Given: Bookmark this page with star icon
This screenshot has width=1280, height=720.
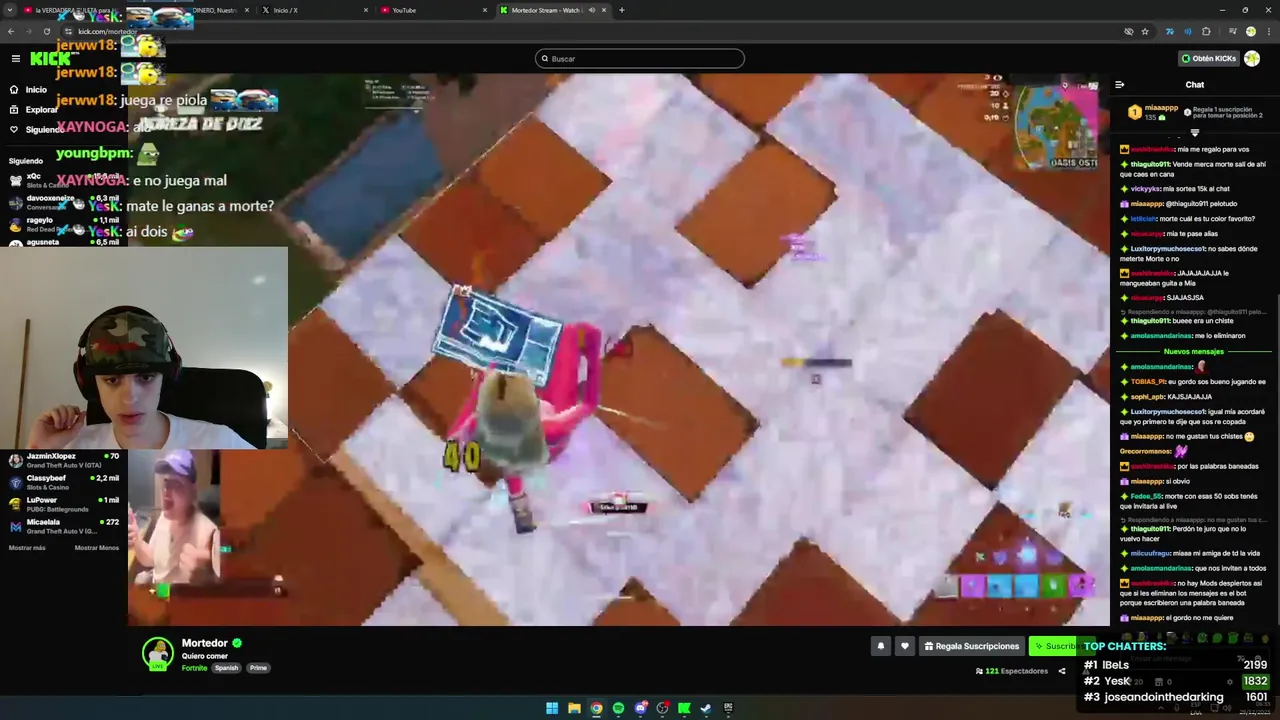Looking at the screenshot, I should (x=1145, y=31).
